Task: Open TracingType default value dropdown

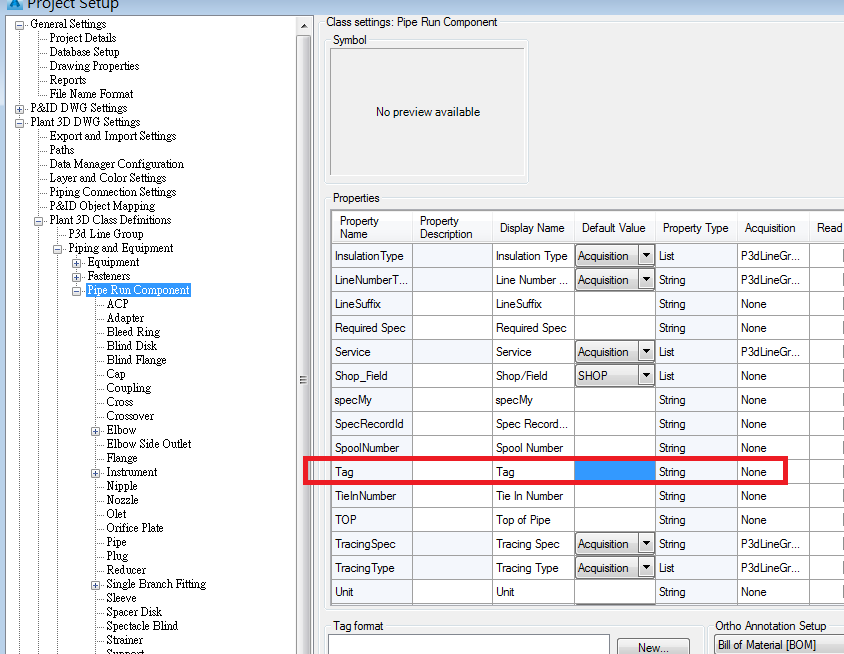Action: (x=646, y=568)
